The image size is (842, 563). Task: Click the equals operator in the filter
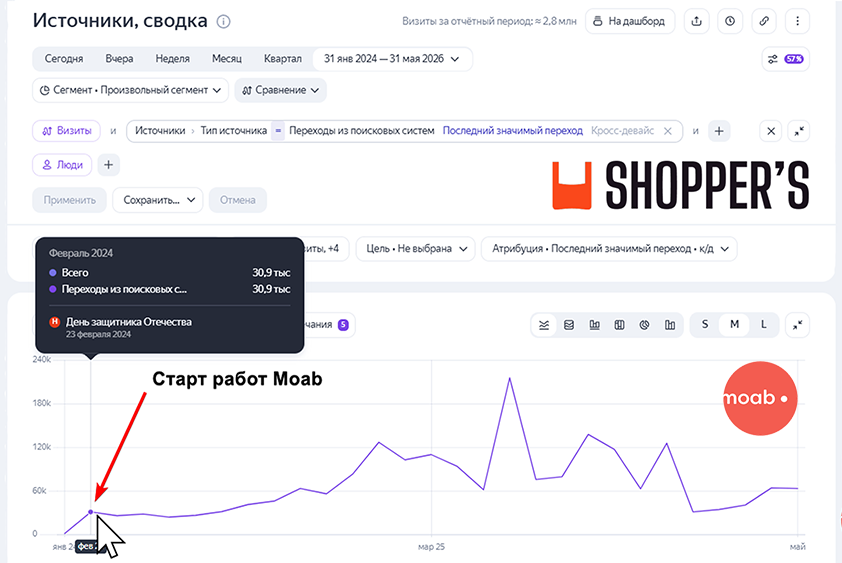[x=278, y=131]
